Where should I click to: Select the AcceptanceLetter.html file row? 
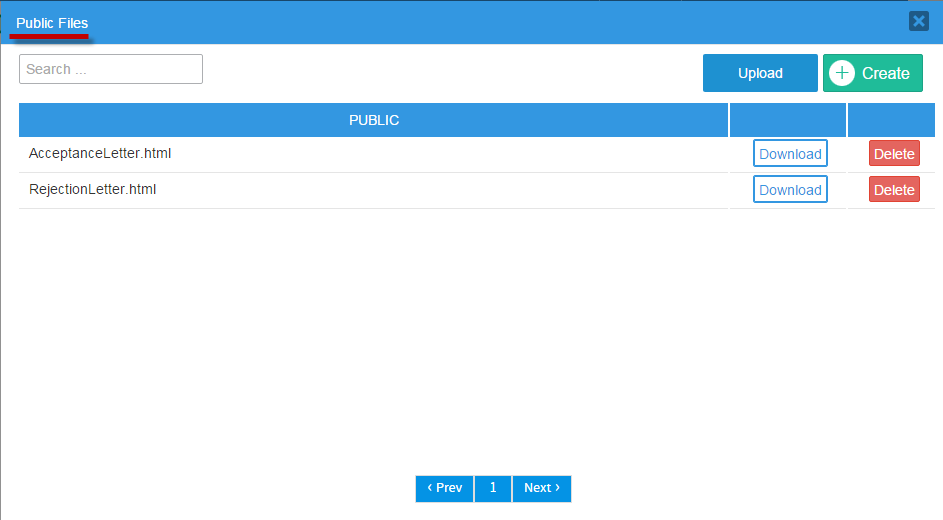click(x=100, y=154)
